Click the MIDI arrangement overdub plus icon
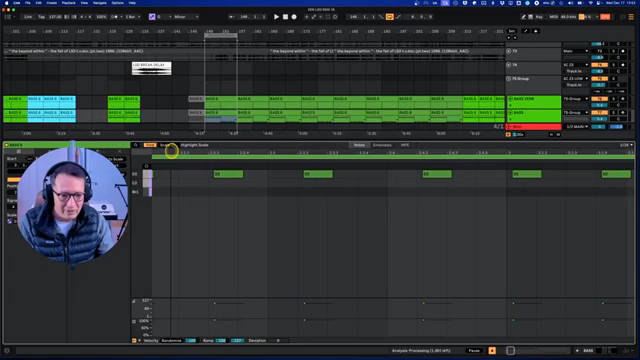 click(306, 17)
